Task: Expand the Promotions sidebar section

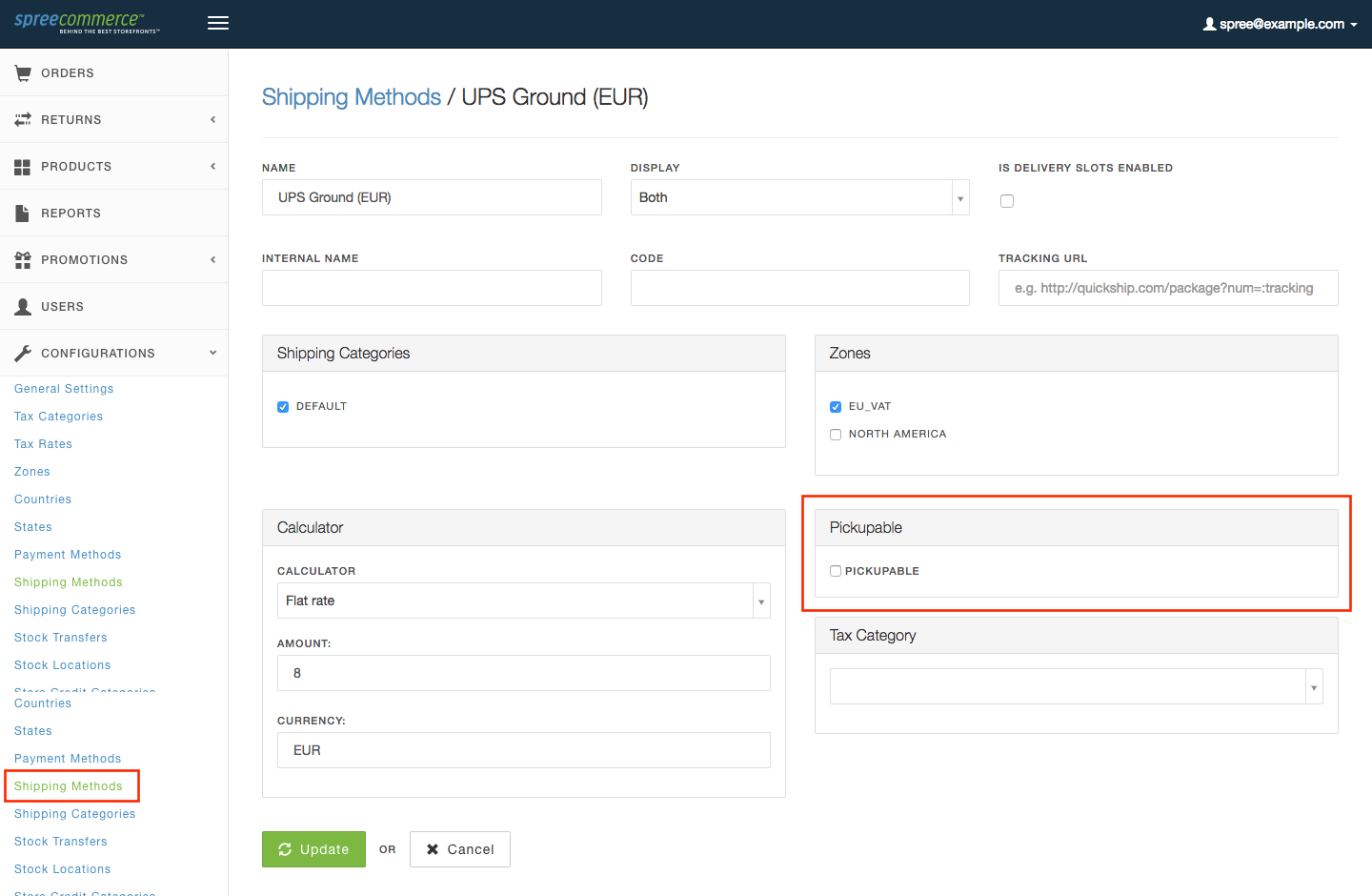Action: point(113,260)
